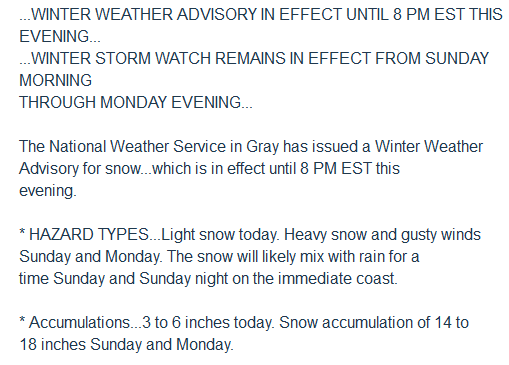The width and height of the screenshot is (509, 365).
Task: Click '8 PM EST this' in the paragraph
Action: [350, 169]
